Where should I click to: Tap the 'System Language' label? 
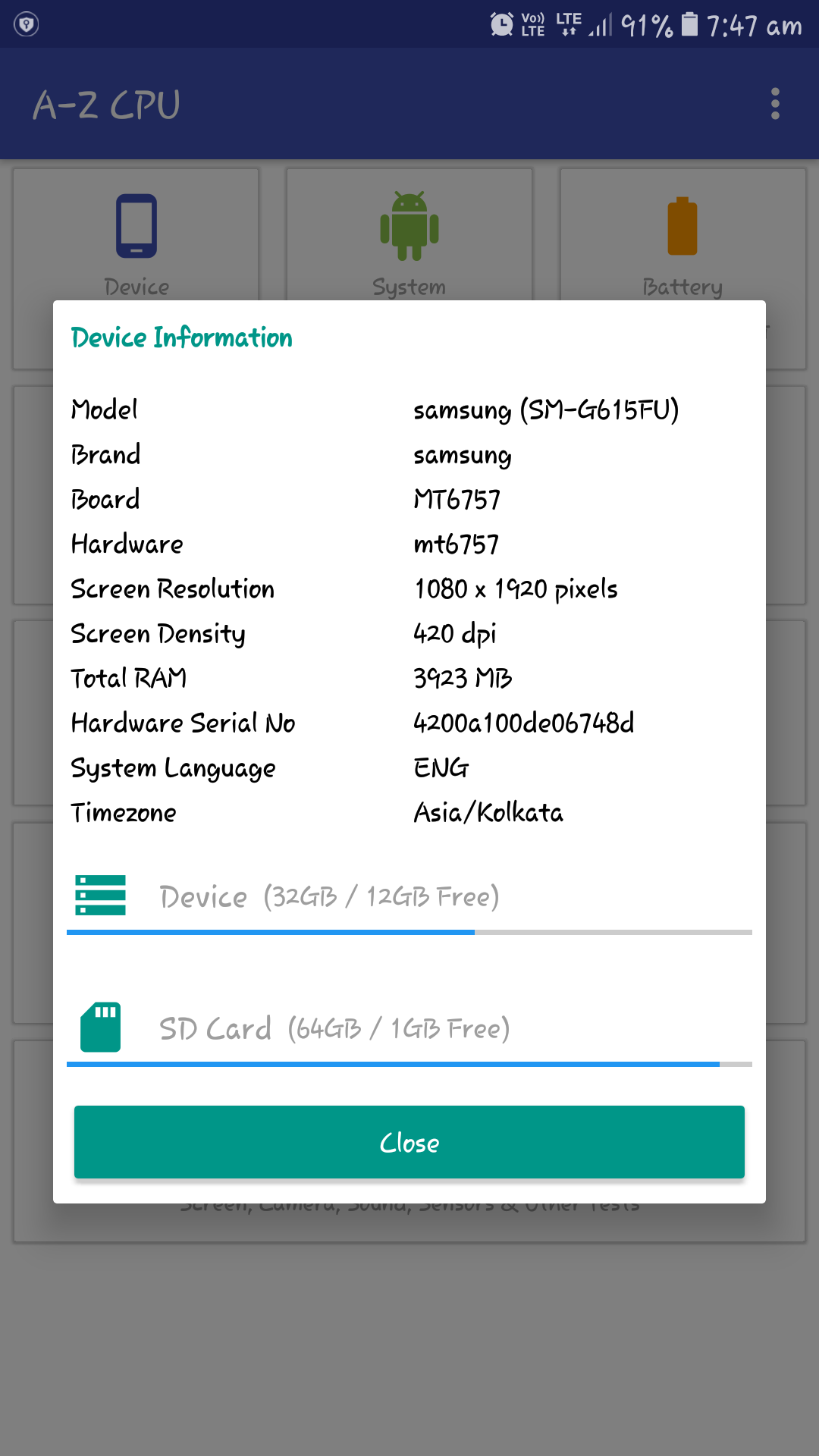(x=174, y=768)
